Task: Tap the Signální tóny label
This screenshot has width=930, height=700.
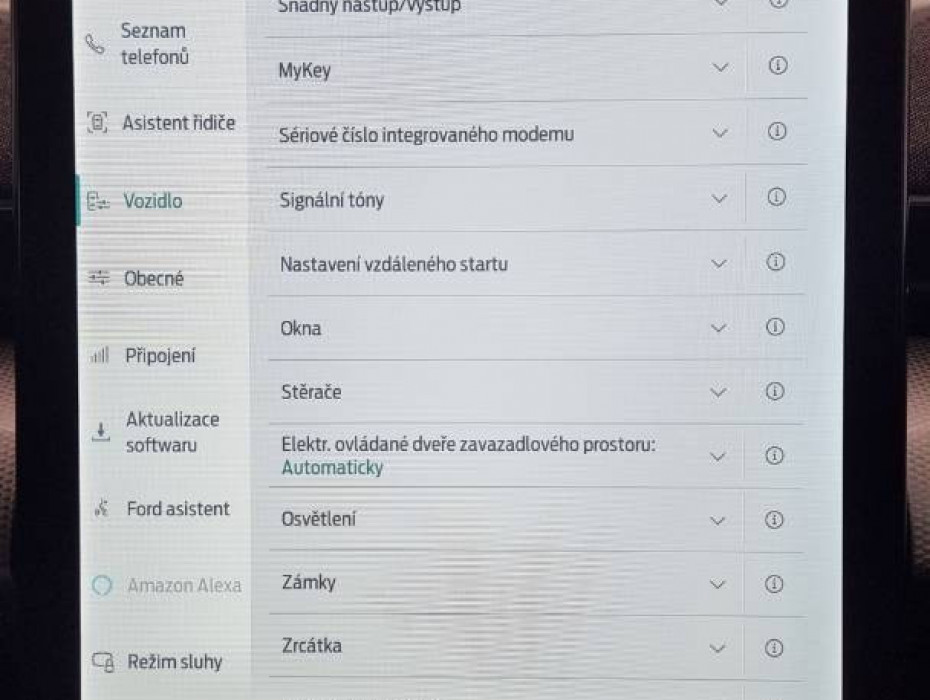Action: click(331, 200)
